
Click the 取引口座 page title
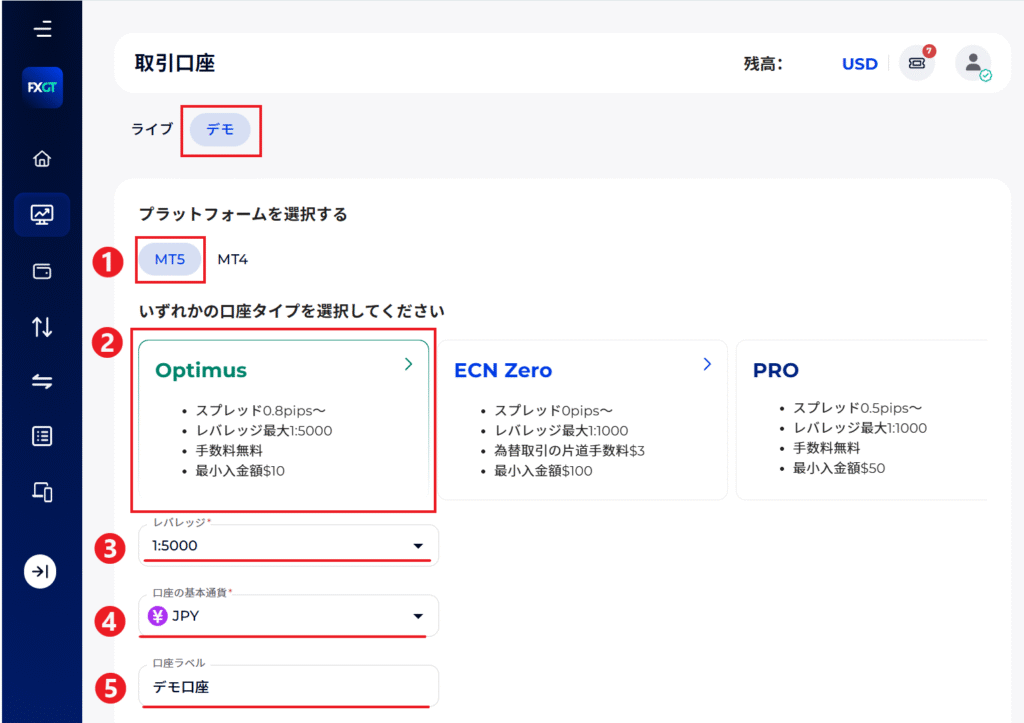[x=174, y=63]
